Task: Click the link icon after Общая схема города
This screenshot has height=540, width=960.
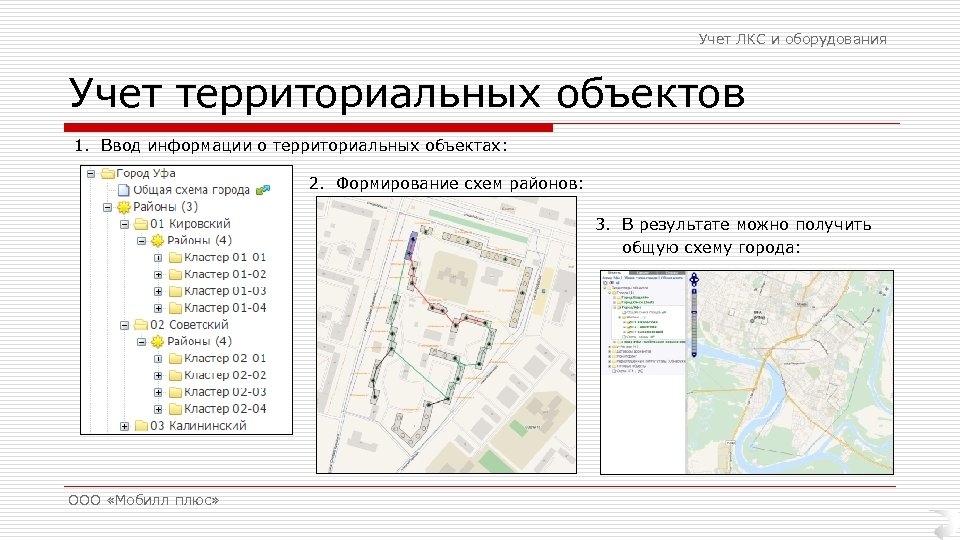Action: pyautogui.click(x=263, y=190)
